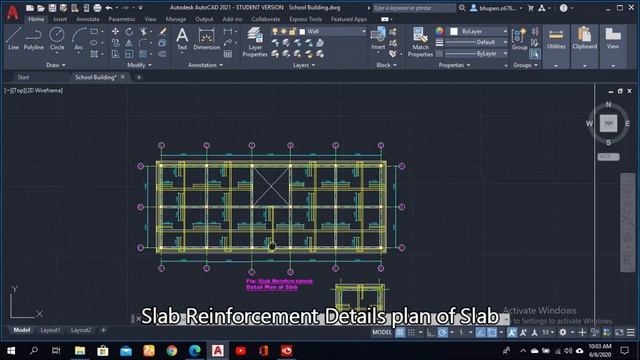Toggle layer on/off lightbulb icon
This screenshot has width=640, height=360.
pyautogui.click(x=275, y=31)
